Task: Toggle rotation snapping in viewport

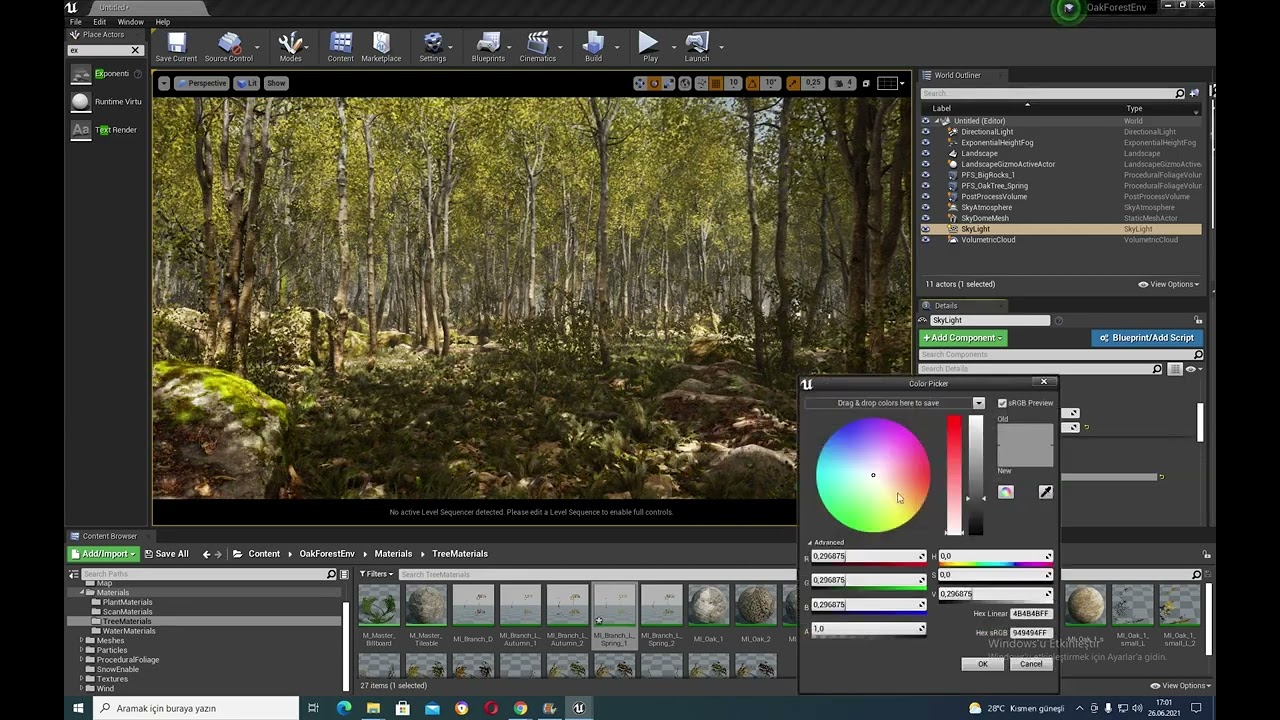Action: [754, 83]
